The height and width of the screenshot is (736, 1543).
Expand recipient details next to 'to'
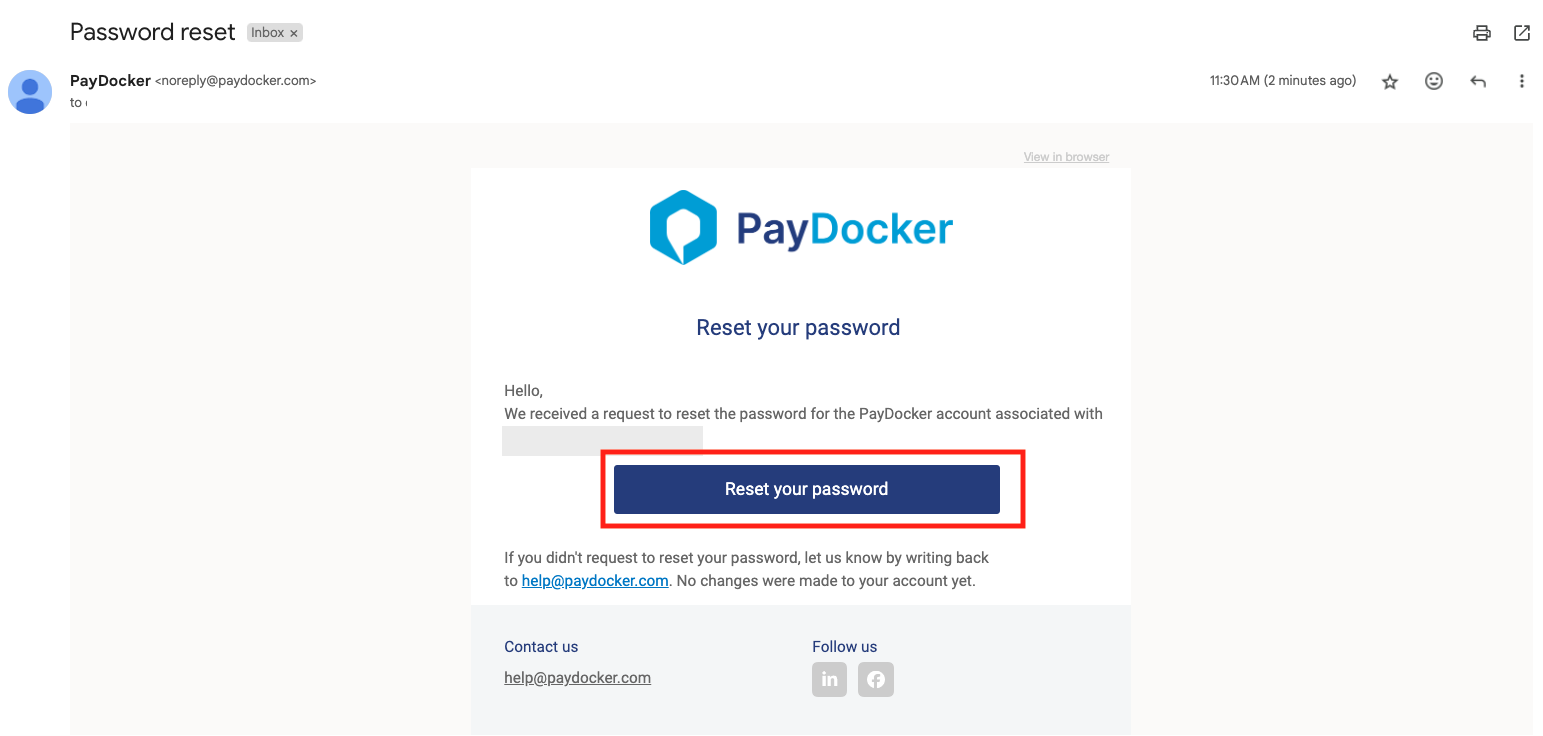point(85,103)
